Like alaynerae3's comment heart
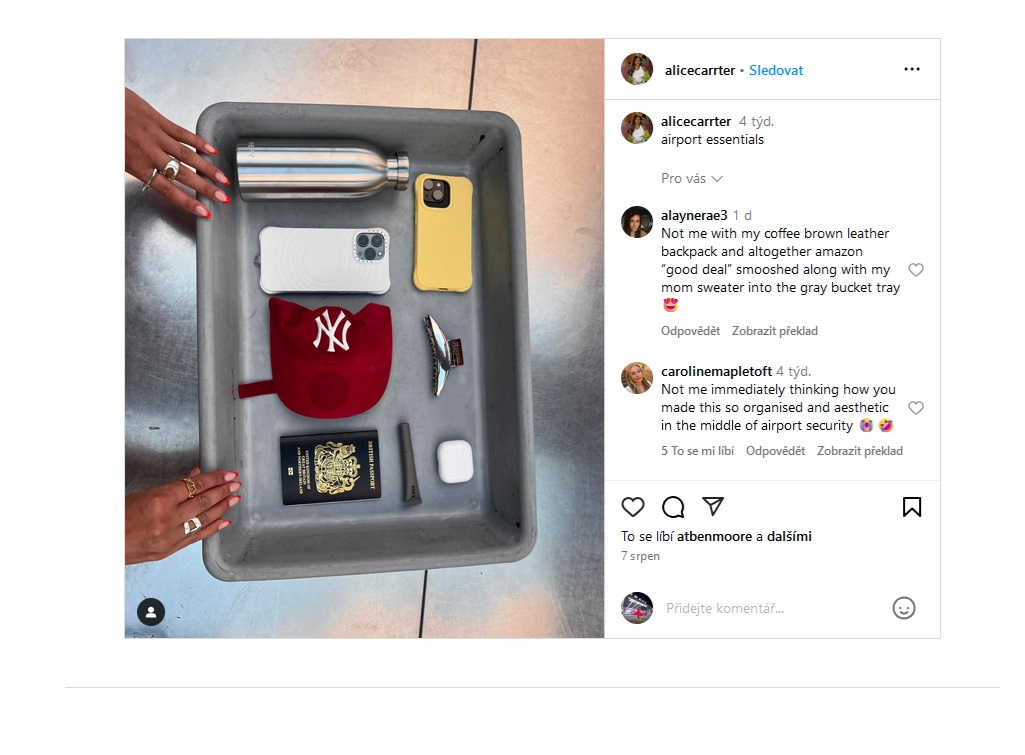 [916, 270]
